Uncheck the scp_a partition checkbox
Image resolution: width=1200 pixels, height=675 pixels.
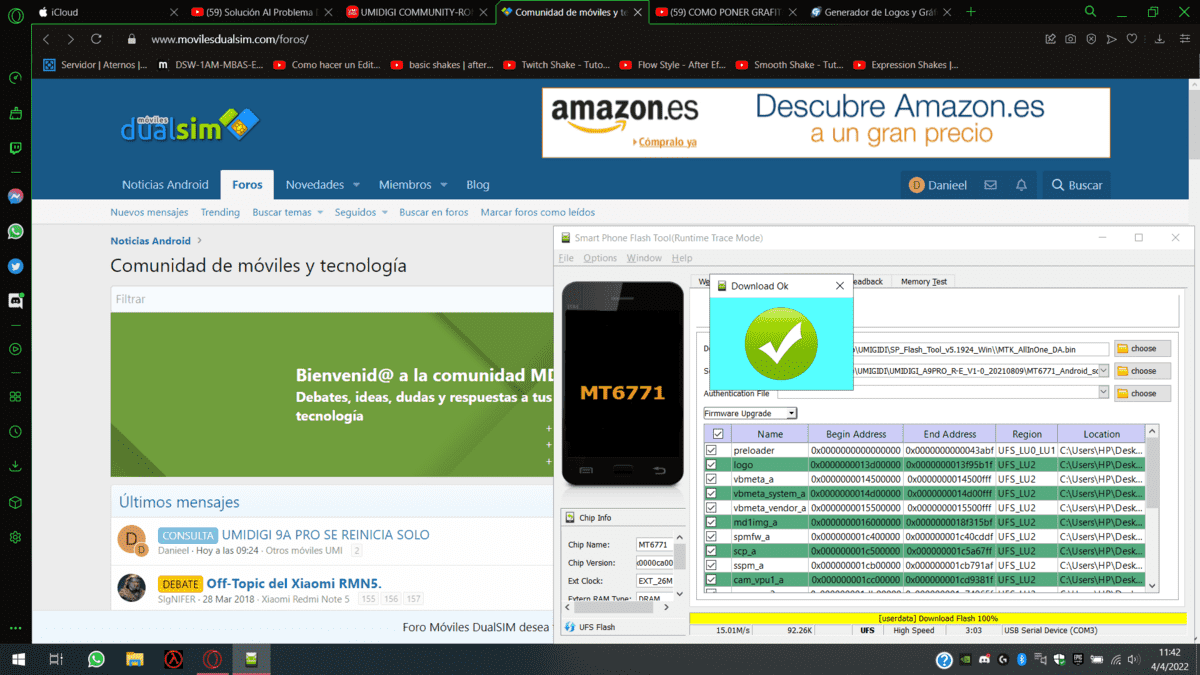[711, 551]
